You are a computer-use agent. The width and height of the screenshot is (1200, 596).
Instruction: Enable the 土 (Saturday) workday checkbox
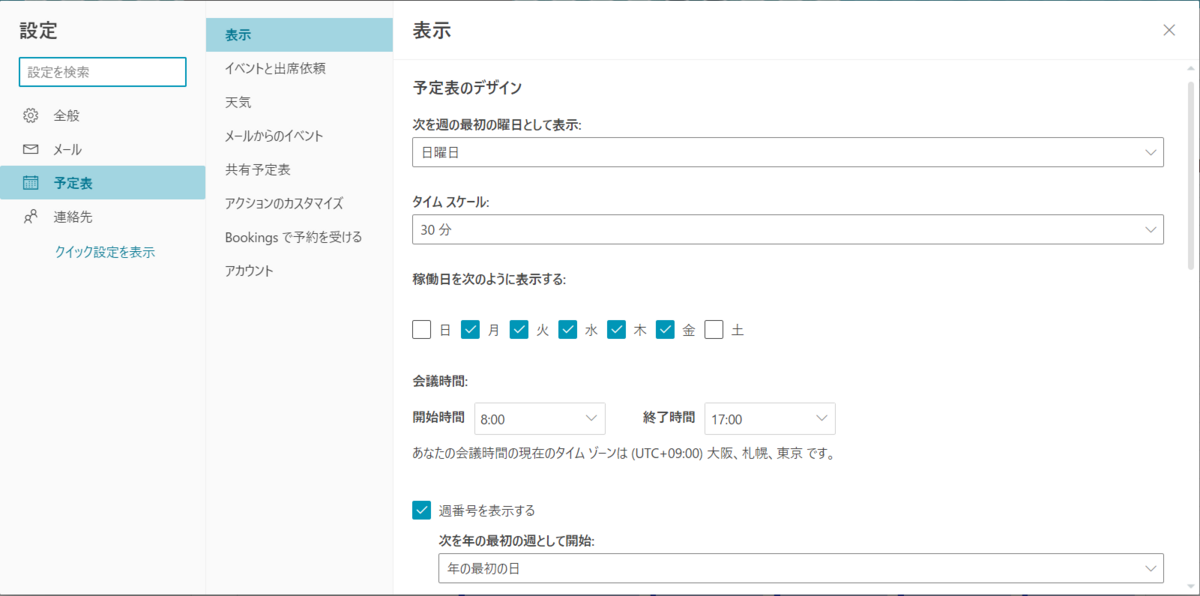click(714, 330)
